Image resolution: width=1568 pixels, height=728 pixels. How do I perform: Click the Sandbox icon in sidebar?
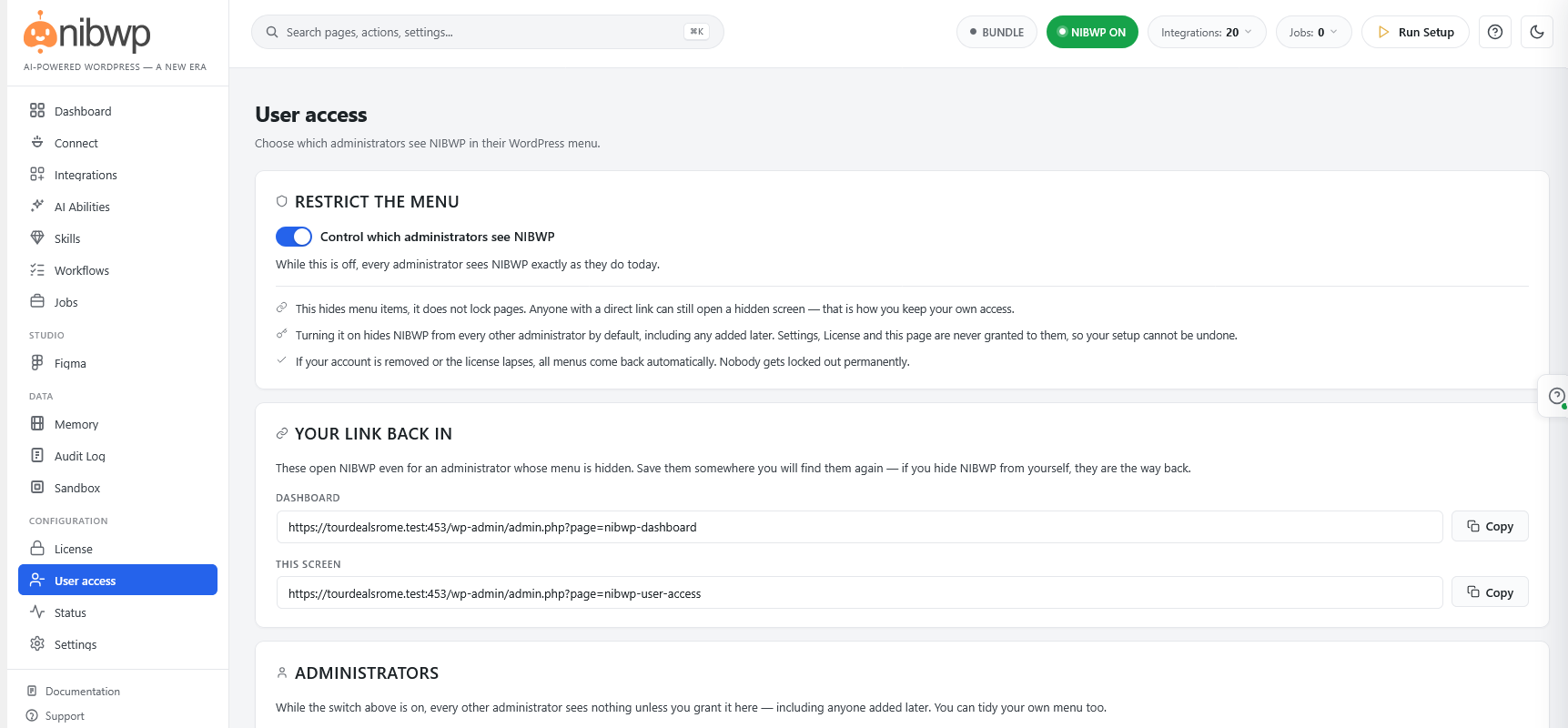click(x=37, y=487)
